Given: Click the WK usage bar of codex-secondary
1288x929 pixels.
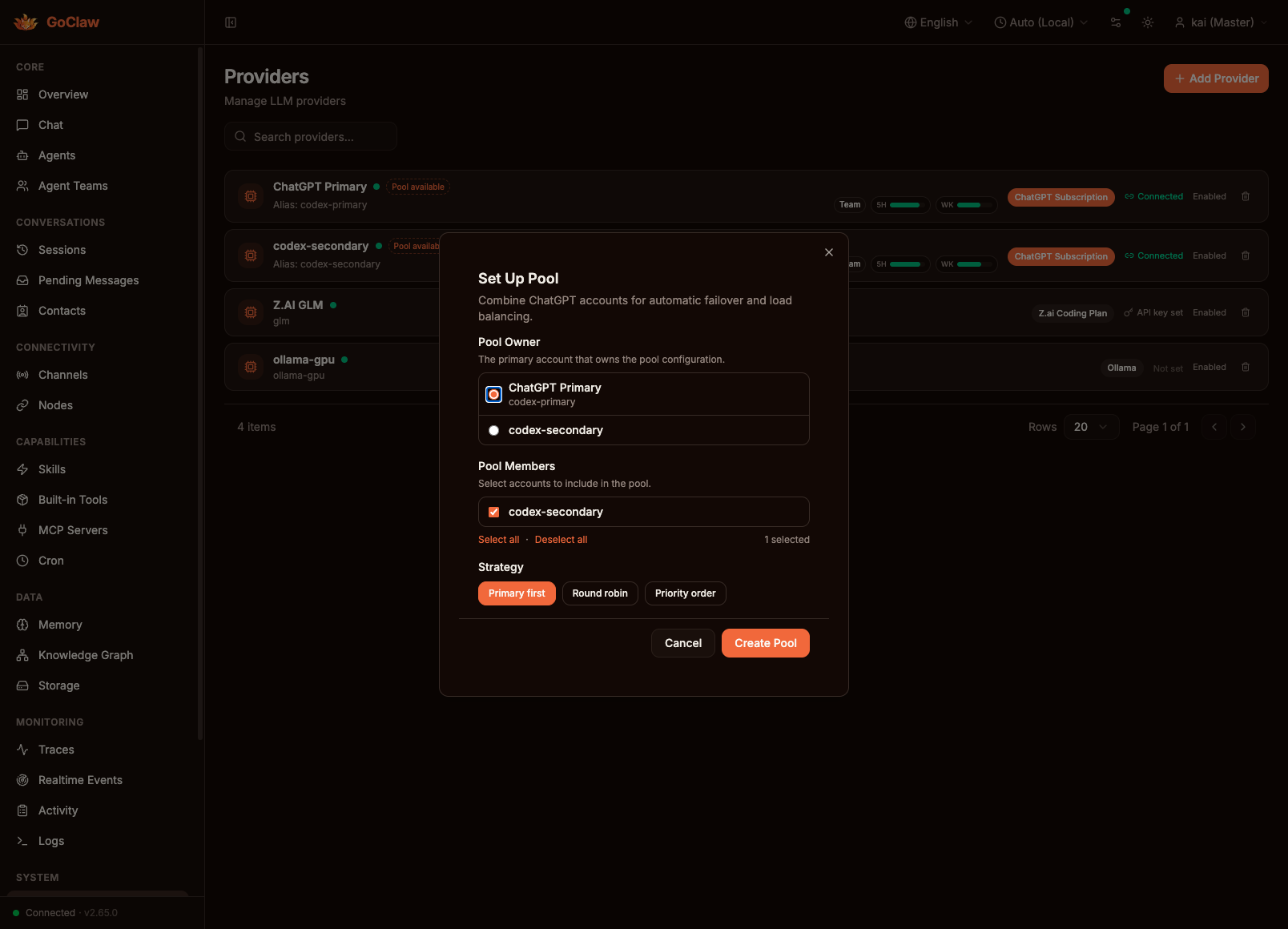Looking at the screenshot, I should [966, 264].
